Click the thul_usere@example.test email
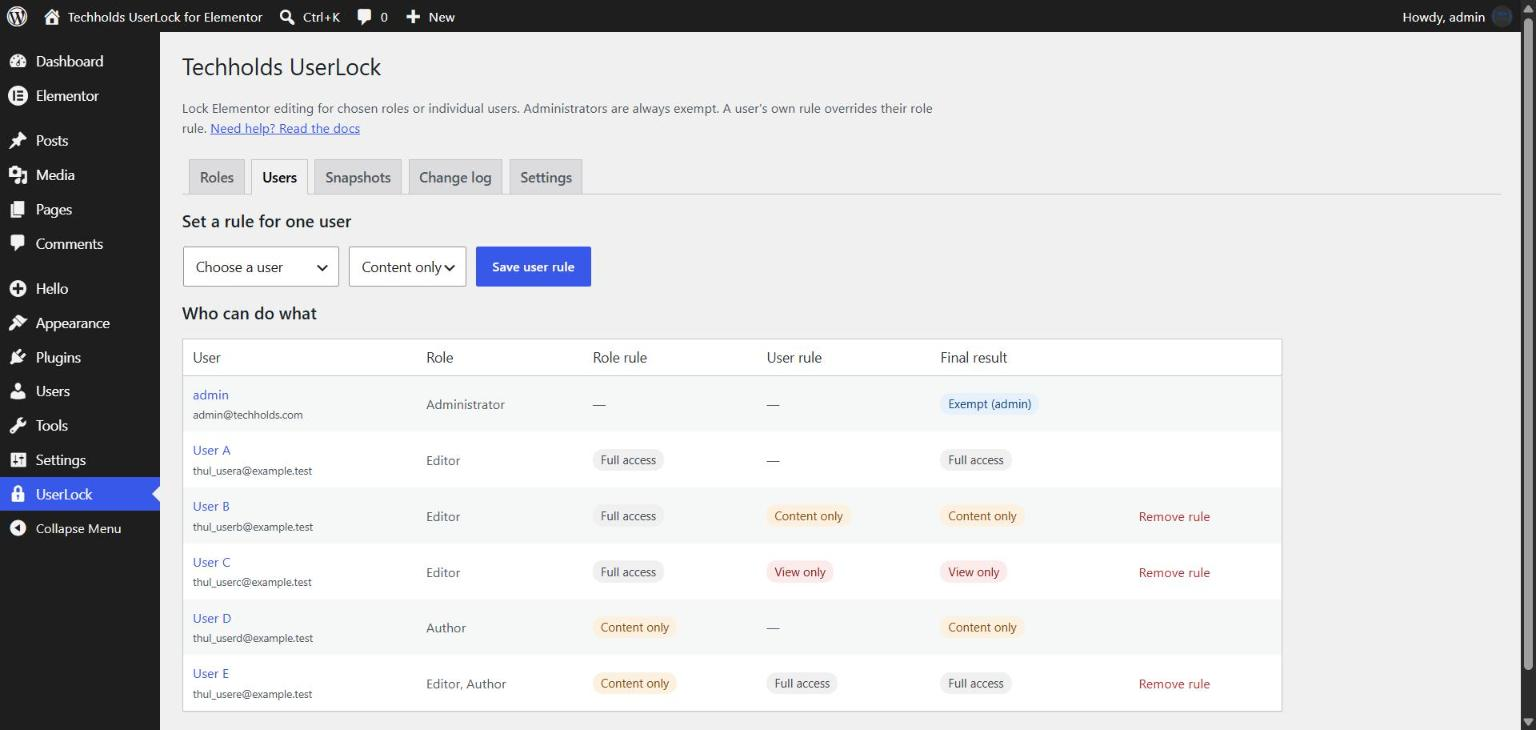Image resolution: width=1536 pixels, height=730 pixels. click(x=252, y=694)
